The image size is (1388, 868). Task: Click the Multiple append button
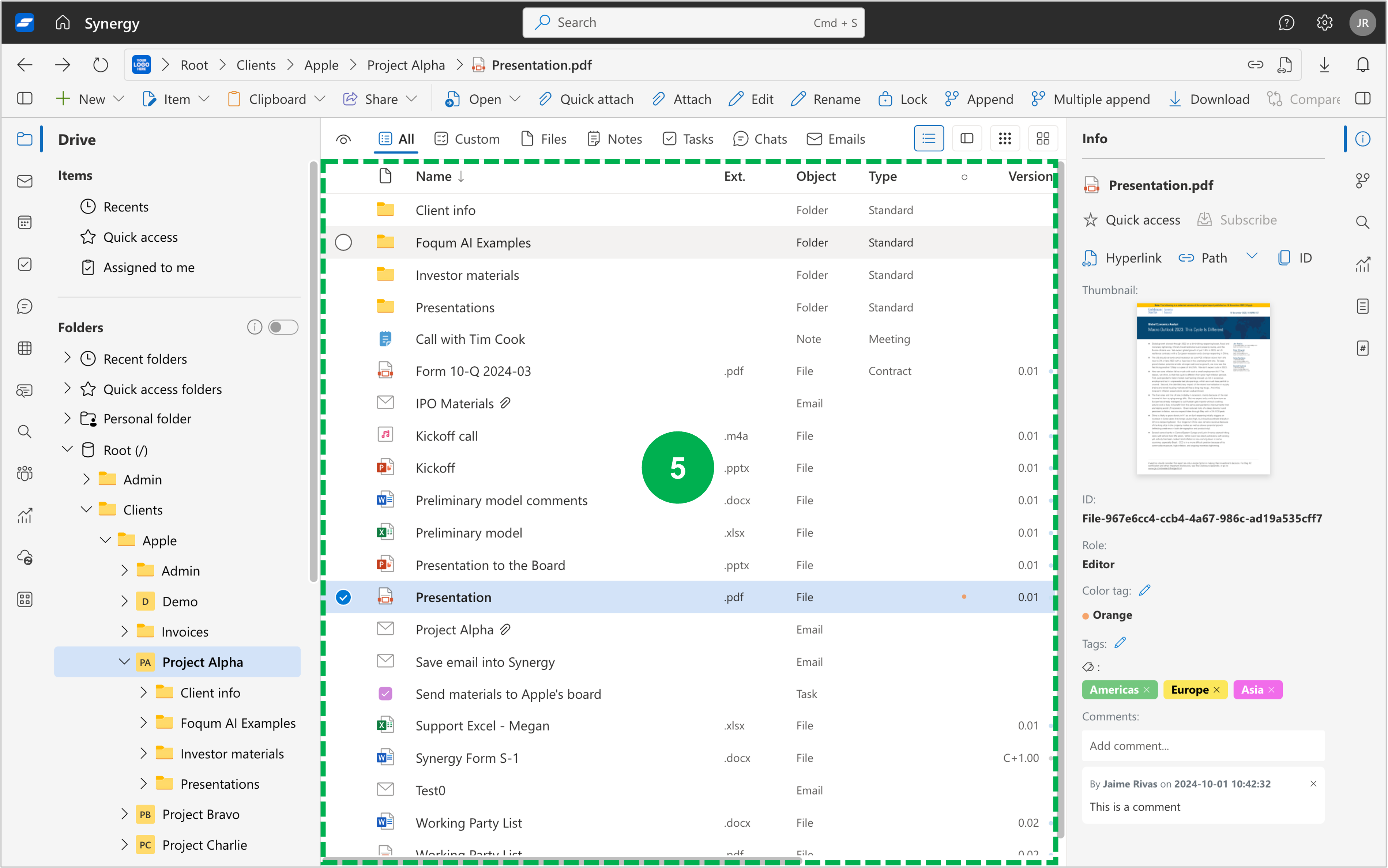pyautogui.click(x=1091, y=99)
